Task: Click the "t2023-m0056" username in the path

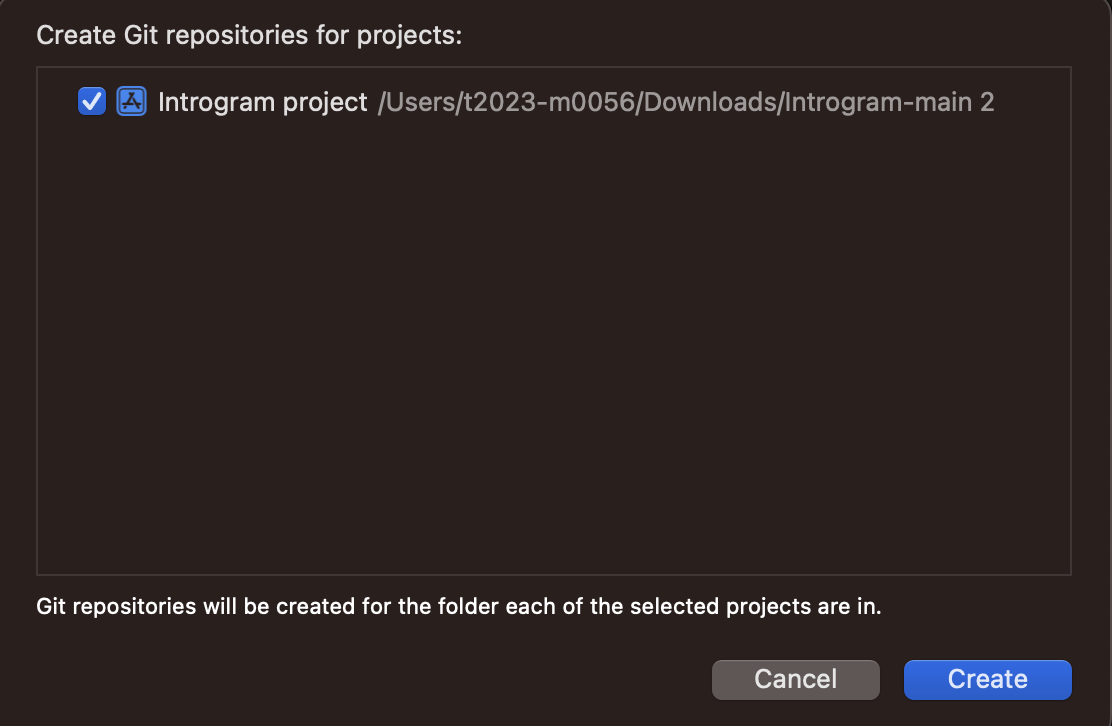Action: pos(540,102)
